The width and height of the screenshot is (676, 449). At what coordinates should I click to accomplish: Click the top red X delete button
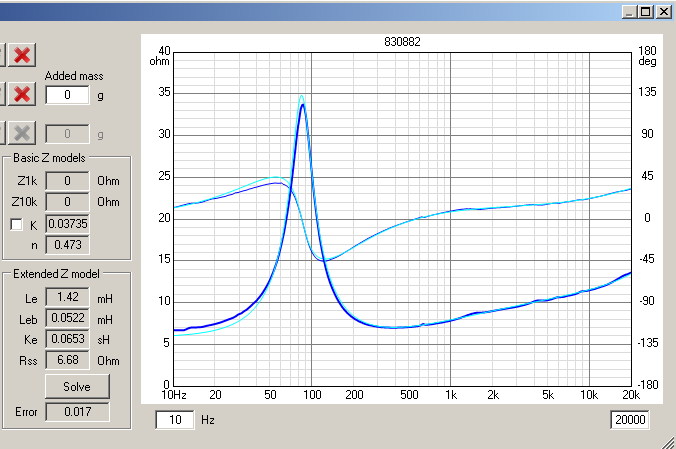[22, 55]
